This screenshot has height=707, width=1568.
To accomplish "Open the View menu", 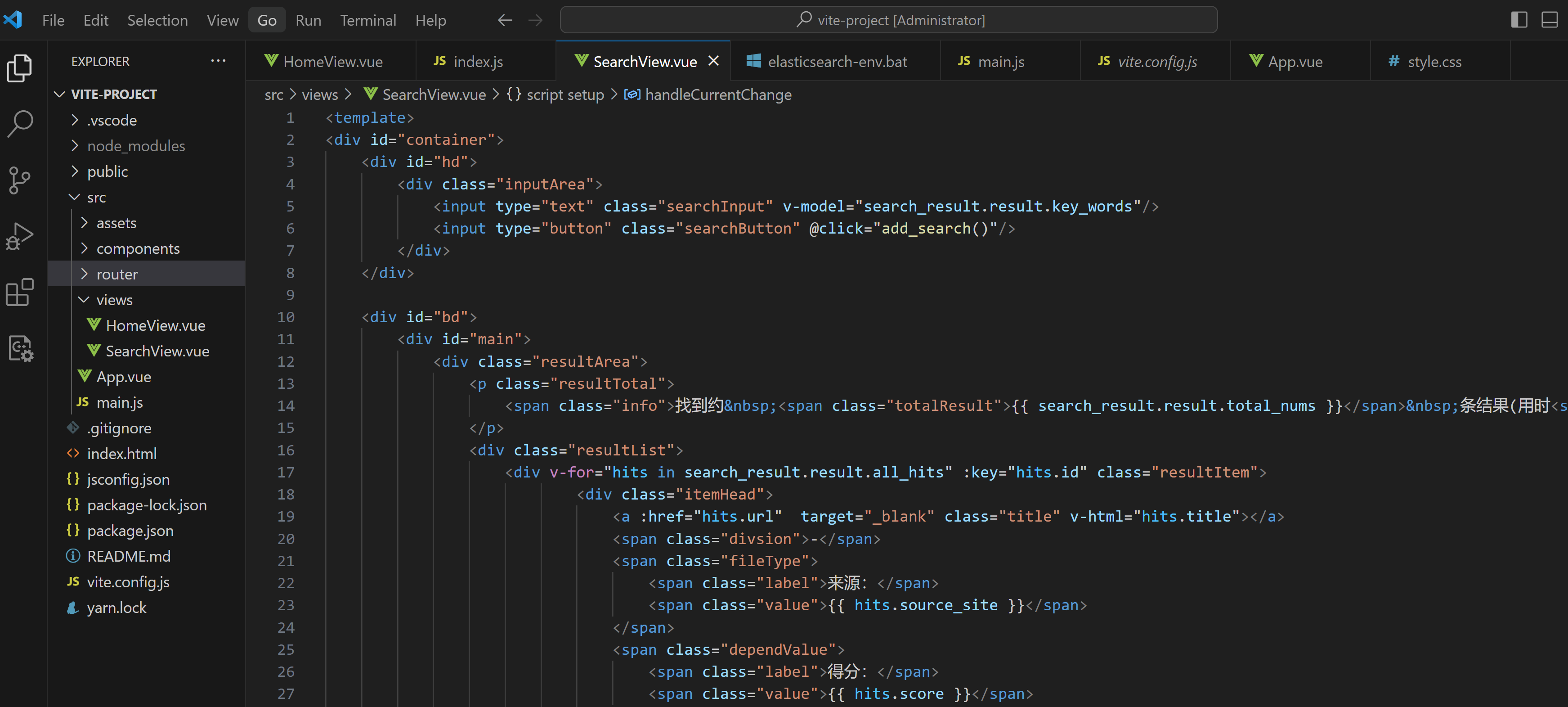I will point(222,20).
